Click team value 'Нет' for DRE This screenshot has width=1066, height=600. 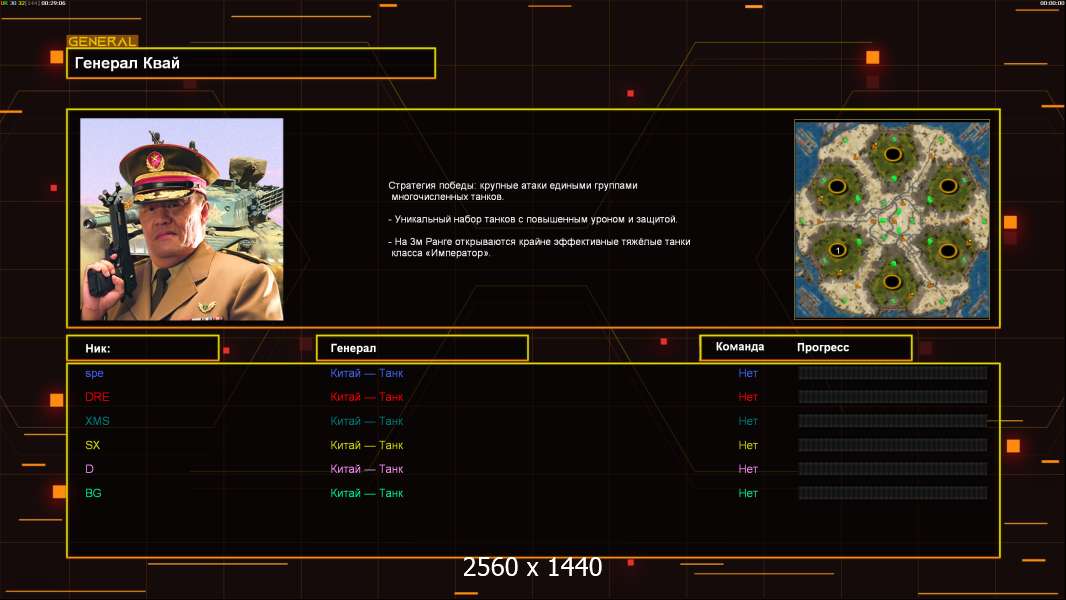click(x=748, y=397)
